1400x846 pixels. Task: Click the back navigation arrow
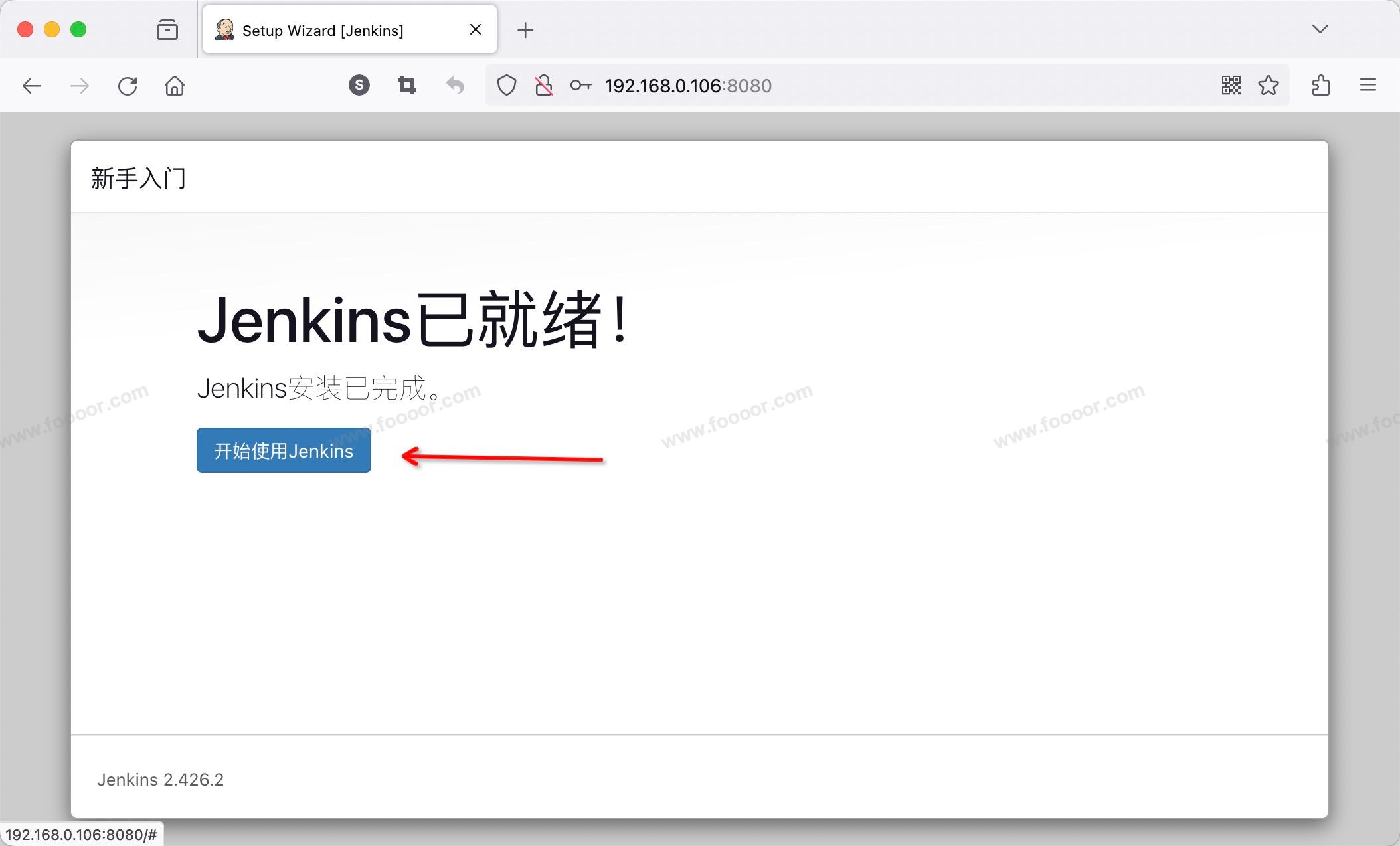[x=32, y=86]
